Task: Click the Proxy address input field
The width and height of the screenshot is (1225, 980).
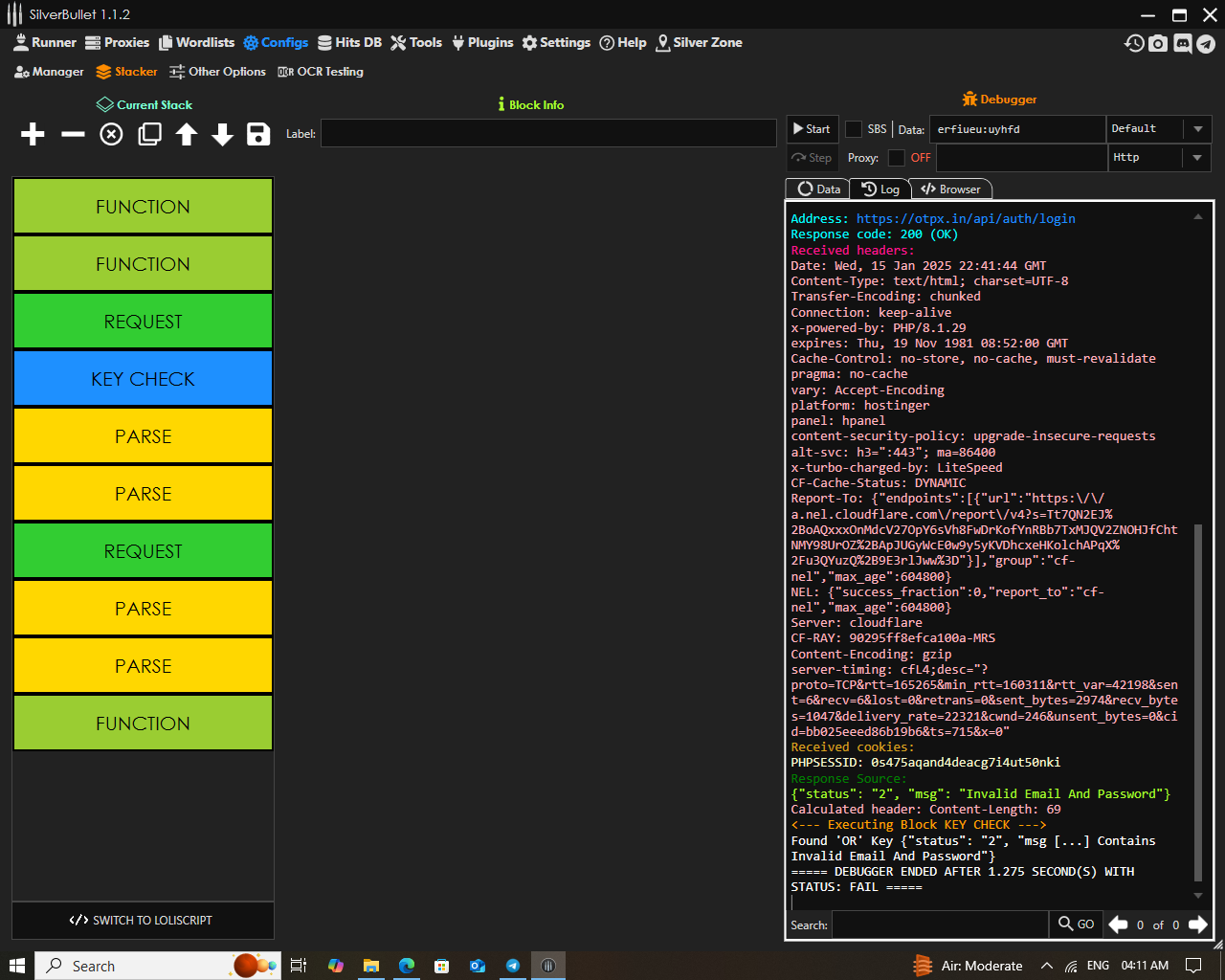Action: tap(1020, 158)
